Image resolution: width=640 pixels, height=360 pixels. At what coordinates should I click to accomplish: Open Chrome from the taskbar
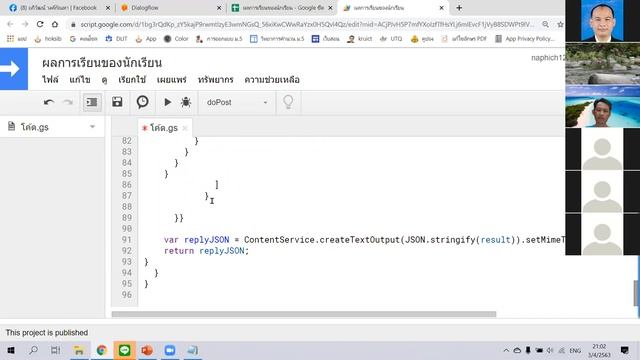tap(102, 350)
